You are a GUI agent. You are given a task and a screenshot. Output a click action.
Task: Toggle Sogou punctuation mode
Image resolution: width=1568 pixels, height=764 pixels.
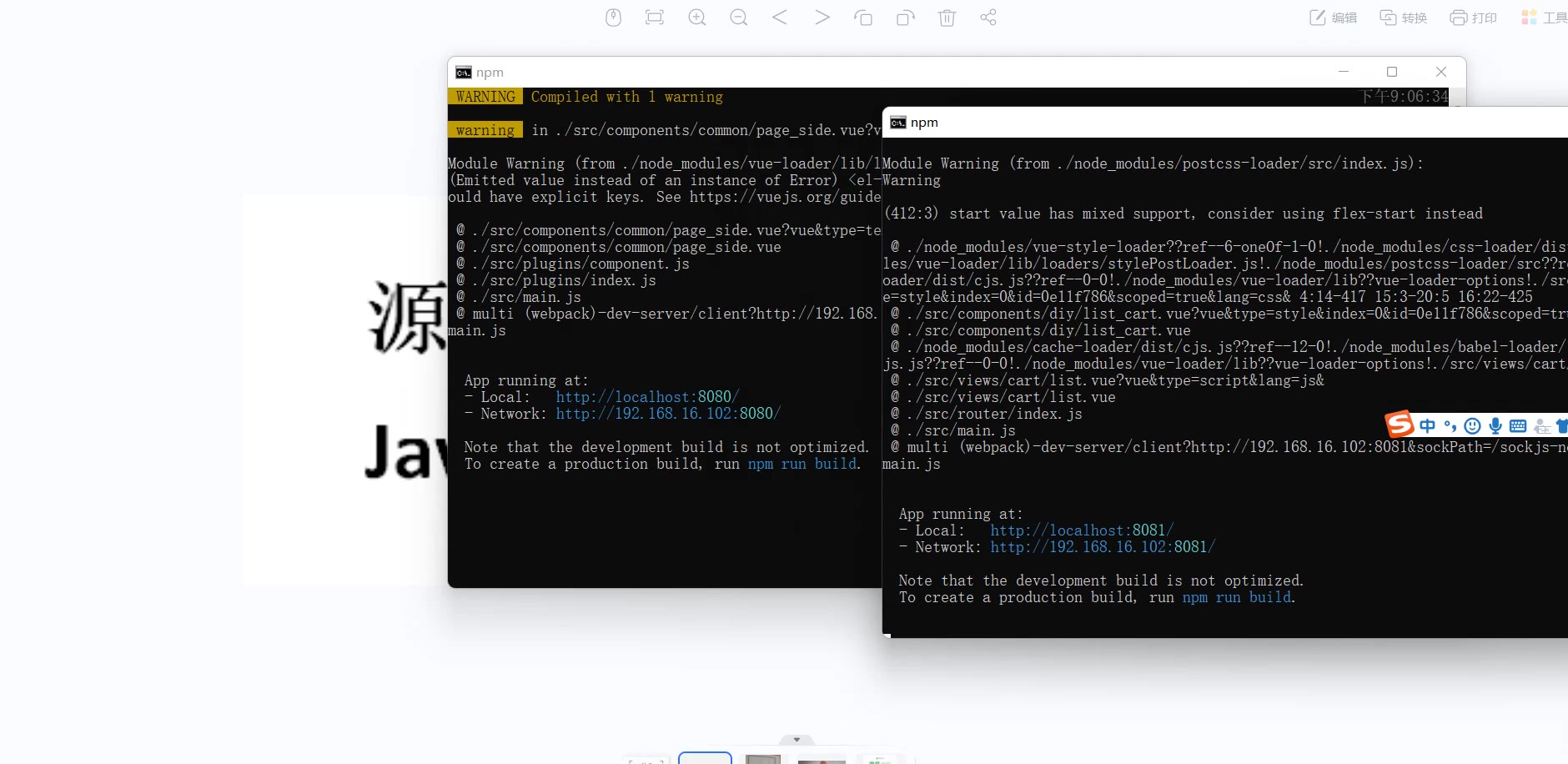(x=1450, y=426)
